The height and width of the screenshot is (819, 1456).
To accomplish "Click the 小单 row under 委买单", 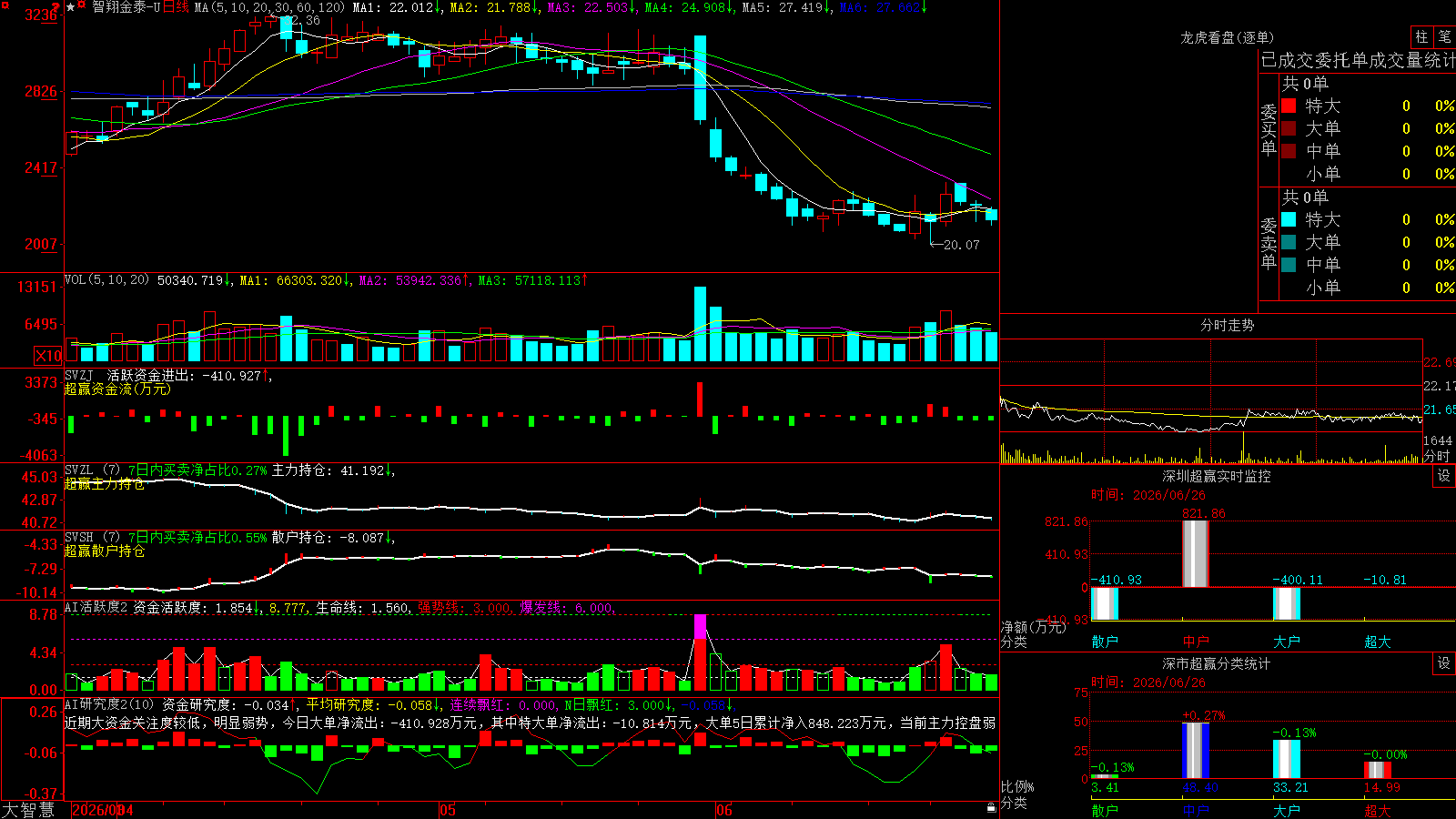I will click(1368, 174).
